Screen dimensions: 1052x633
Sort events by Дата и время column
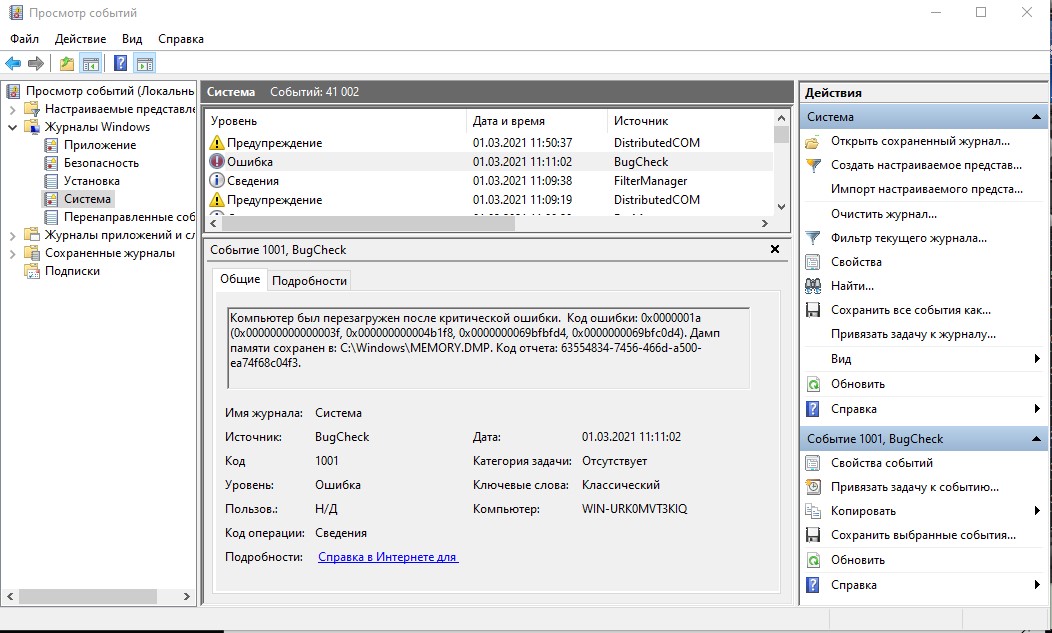tap(536, 121)
